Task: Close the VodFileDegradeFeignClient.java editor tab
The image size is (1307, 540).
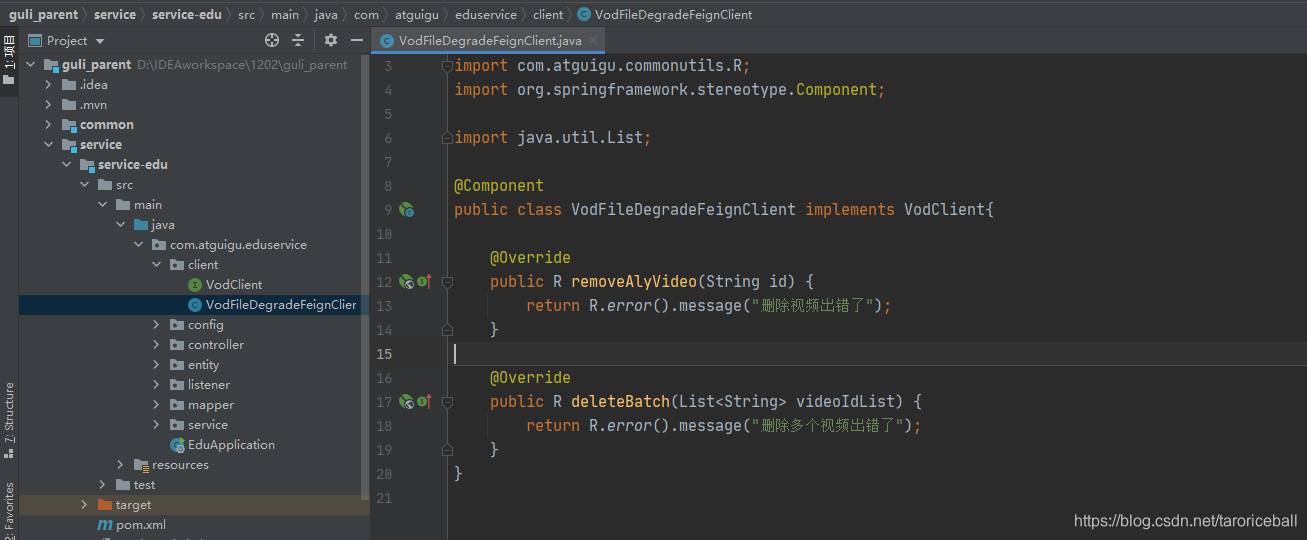Action: pyautogui.click(x=594, y=41)
